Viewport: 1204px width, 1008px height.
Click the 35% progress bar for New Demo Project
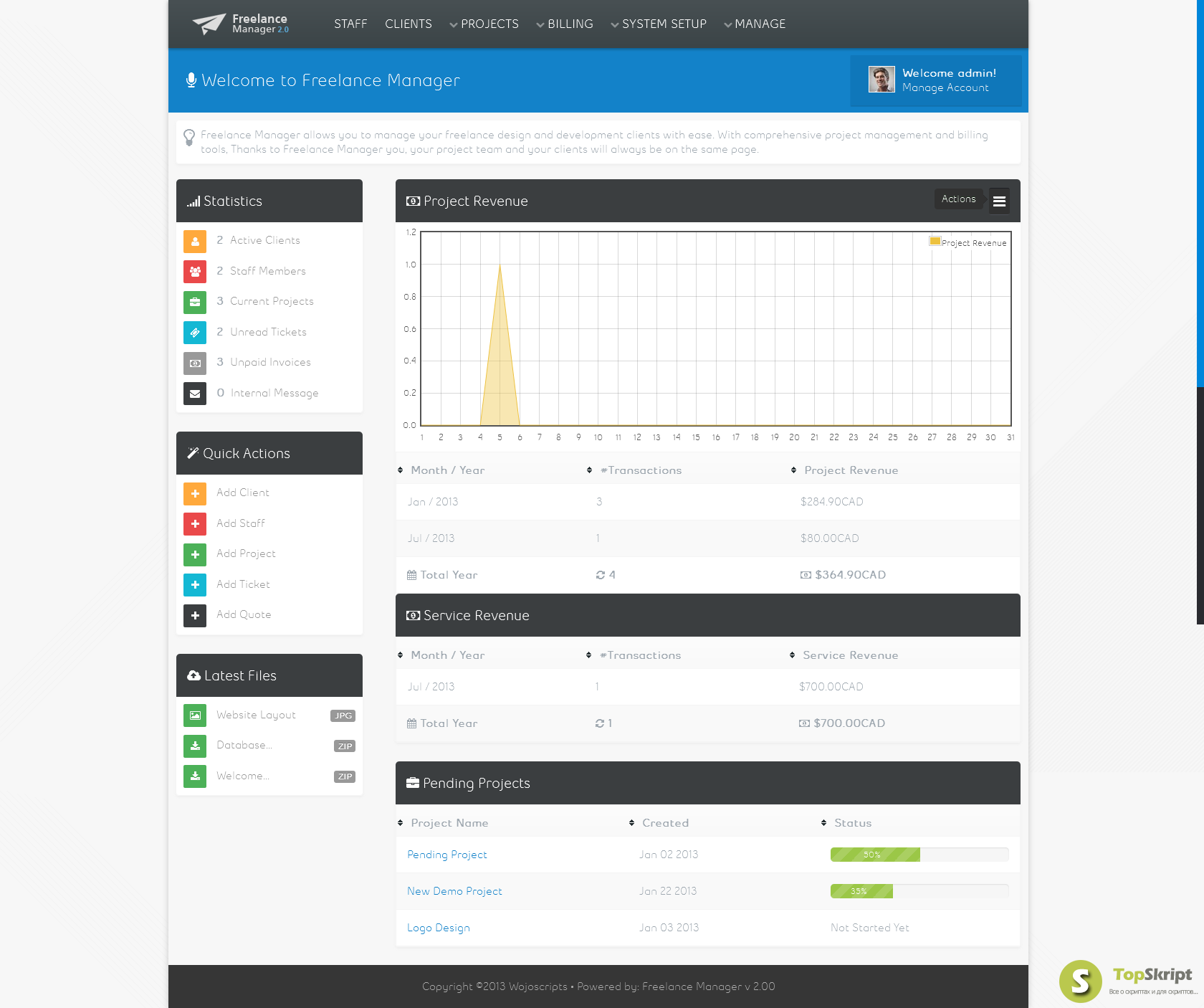point(919,891)
